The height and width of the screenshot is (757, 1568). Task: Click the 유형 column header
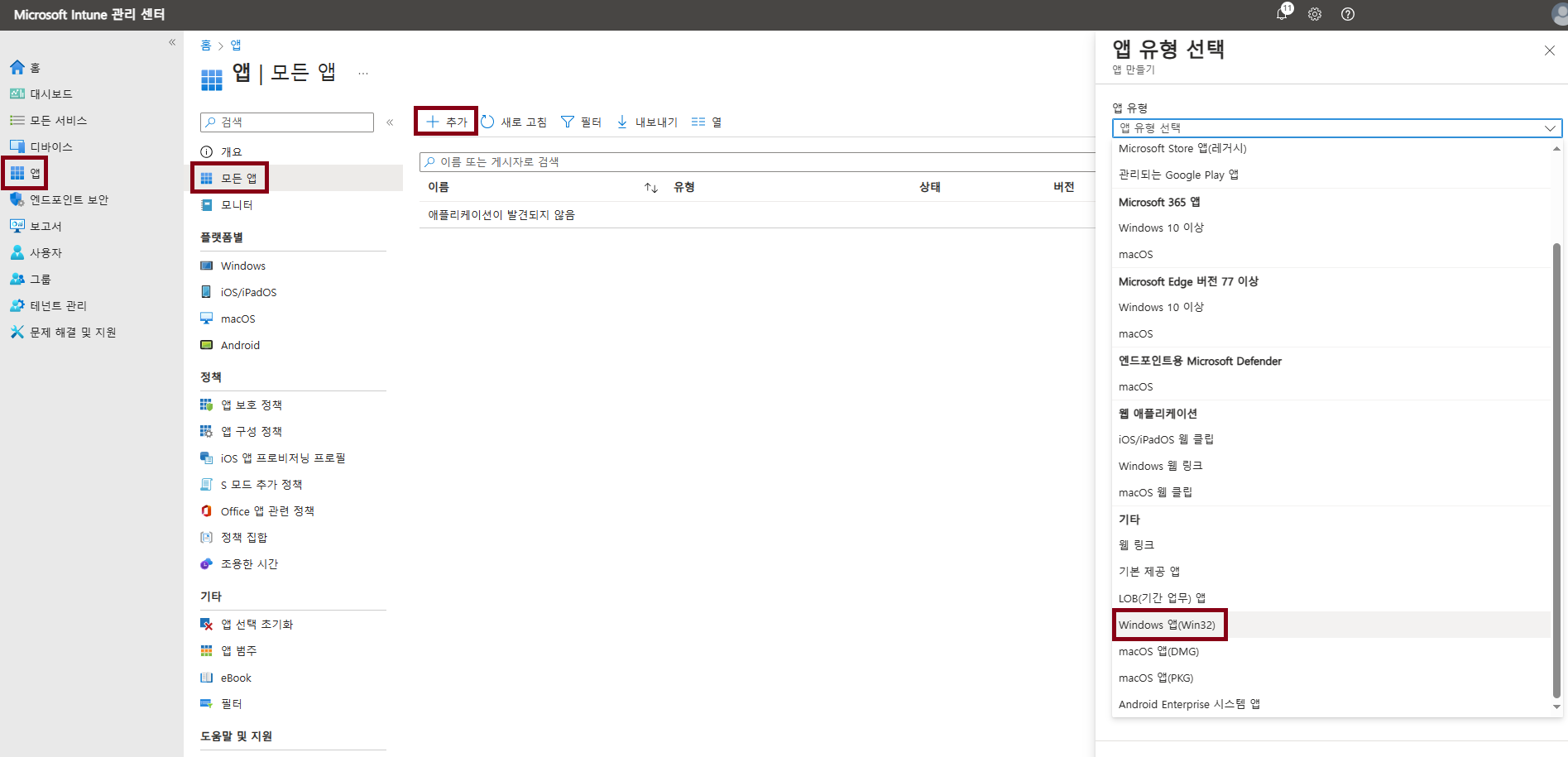pos(684,187)
